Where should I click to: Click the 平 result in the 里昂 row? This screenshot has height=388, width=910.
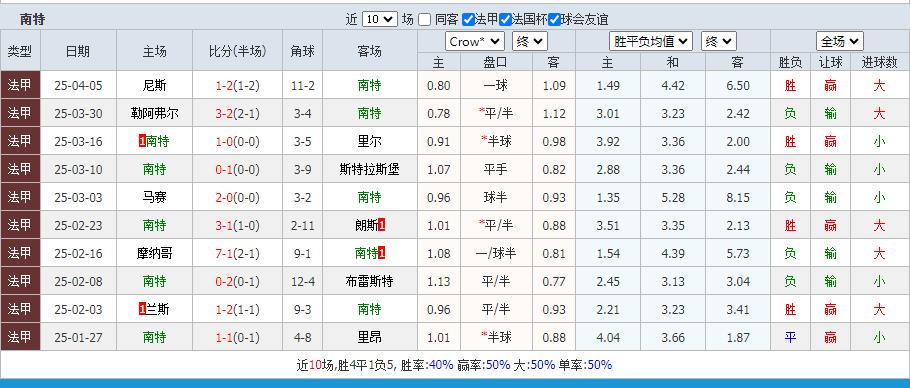tap(790, 337)
